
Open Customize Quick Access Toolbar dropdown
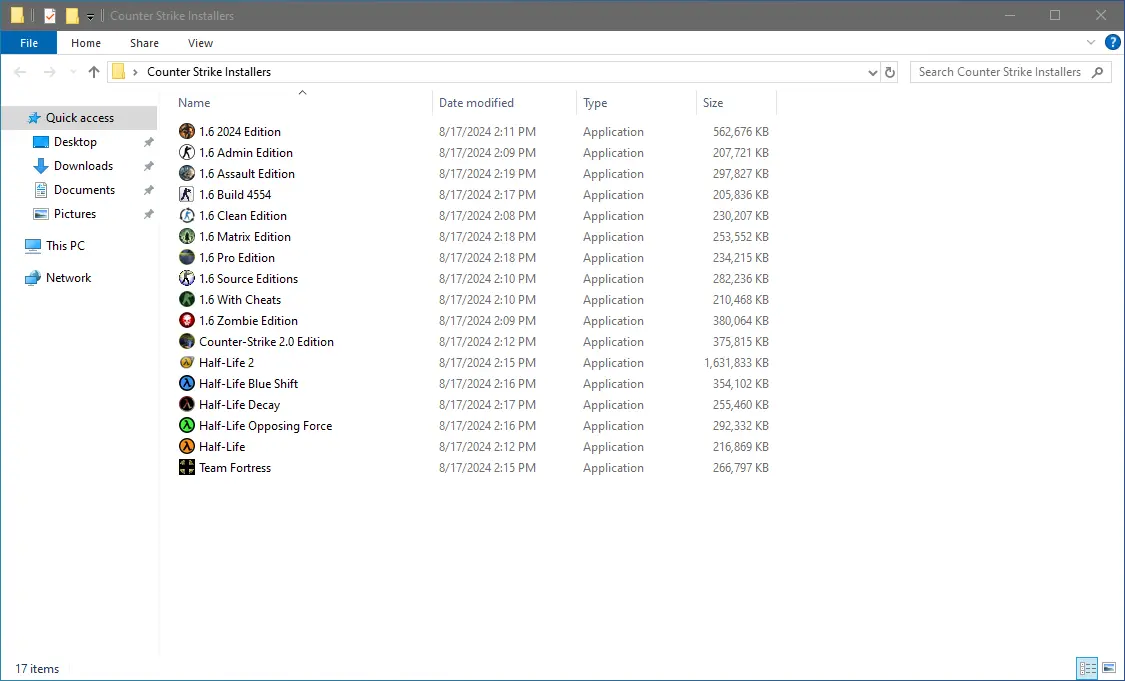click(90, 16)
